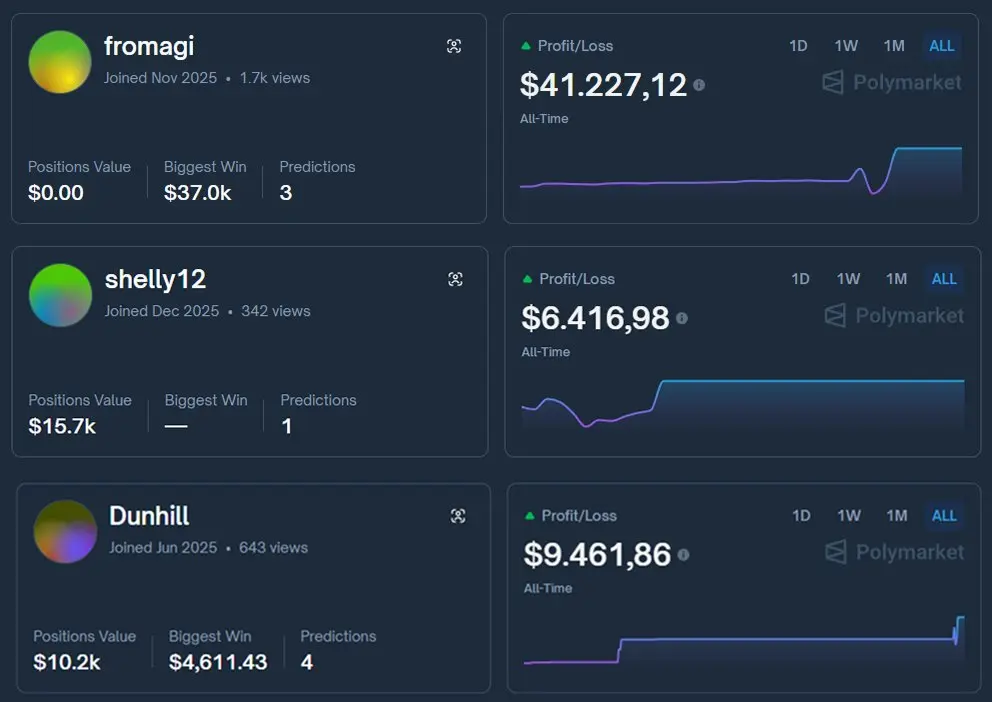Click the text 'Joined Nov 2025'

(160, 78)
